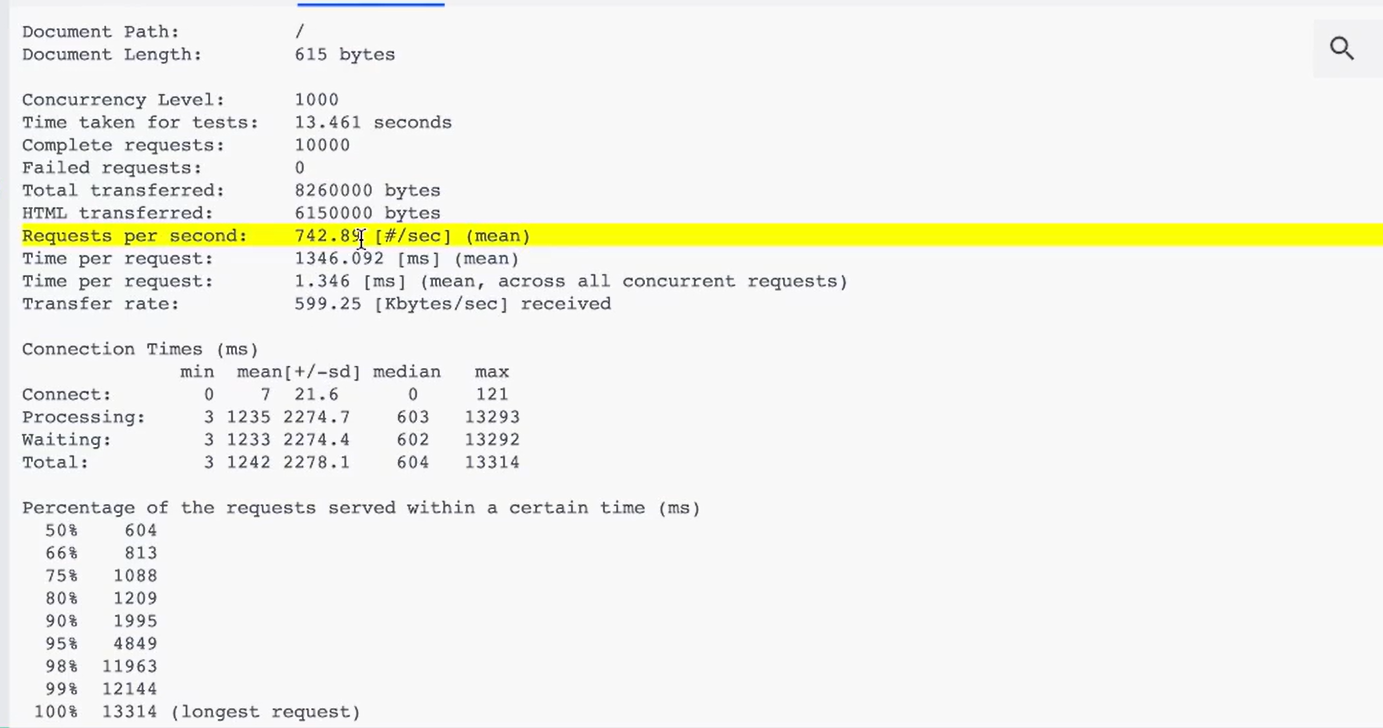Screen dimensions: 1383x728
Task: Click the 1346.092 ms time per request
Action: [339, 259]
